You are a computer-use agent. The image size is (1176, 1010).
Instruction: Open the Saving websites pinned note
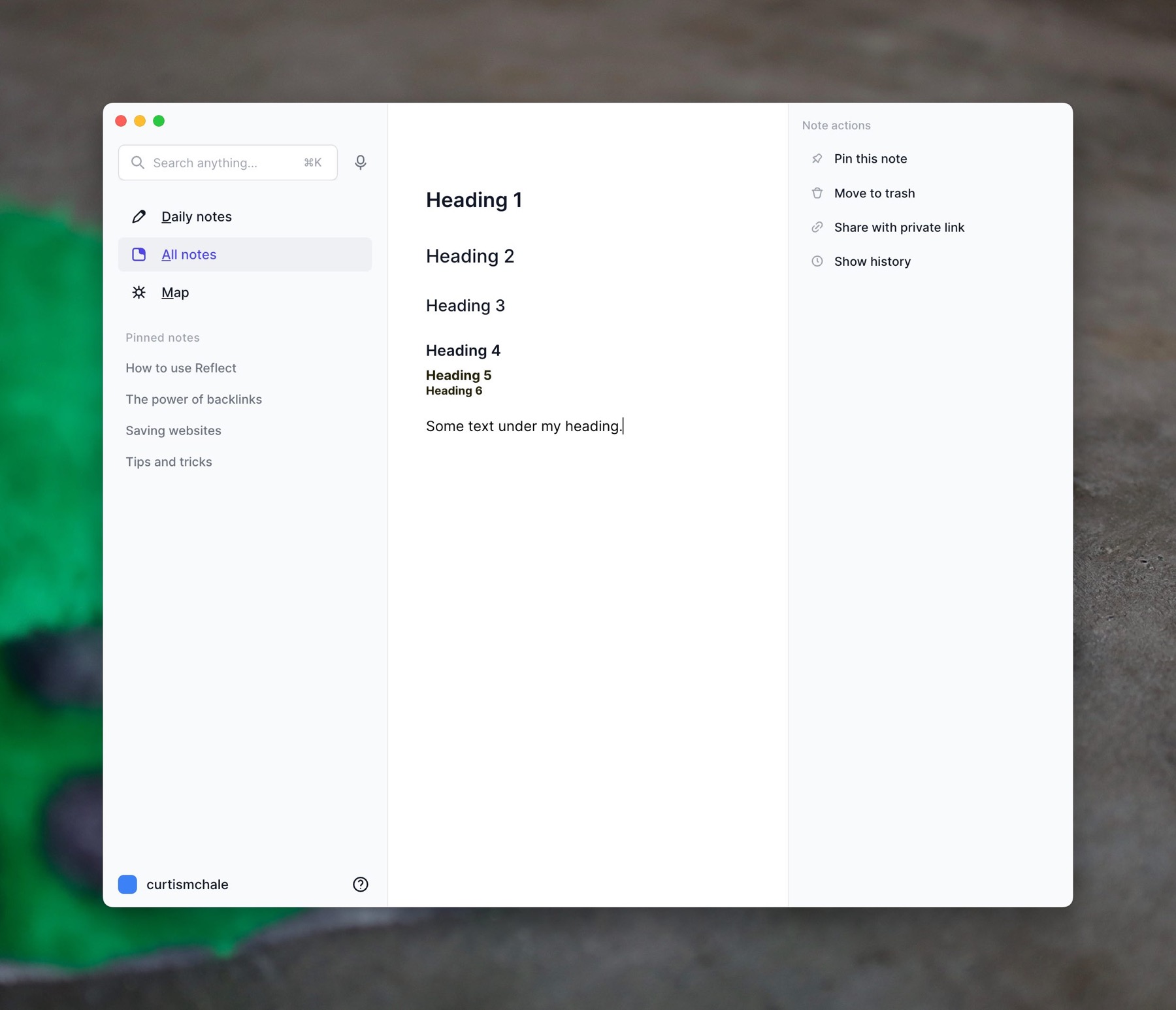click(173, 431)
